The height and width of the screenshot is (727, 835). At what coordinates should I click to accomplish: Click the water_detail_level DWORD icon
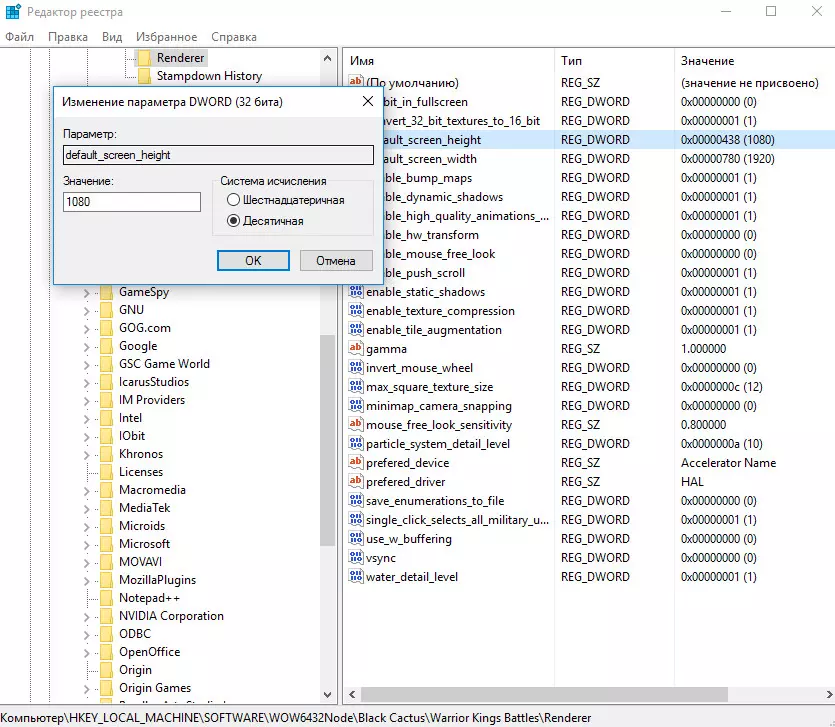coord(356,576)
